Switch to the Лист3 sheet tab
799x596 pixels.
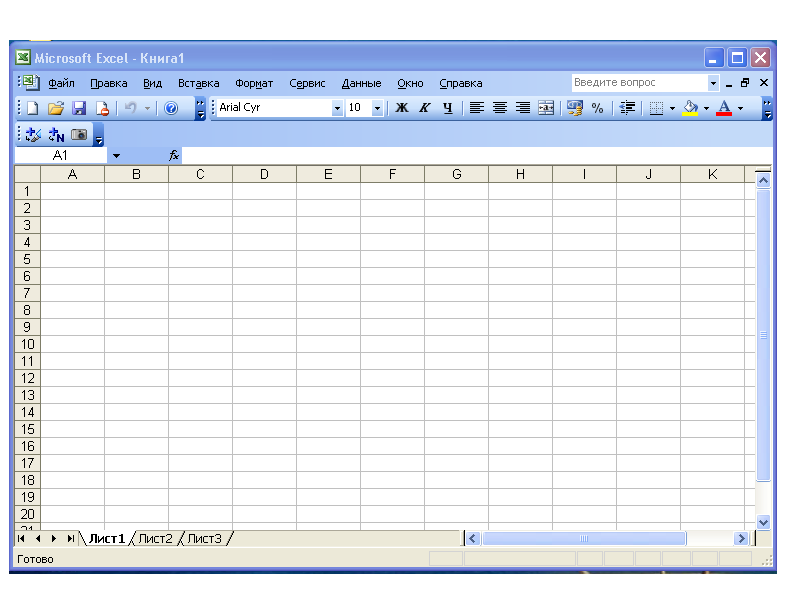[x=204, y=538]
